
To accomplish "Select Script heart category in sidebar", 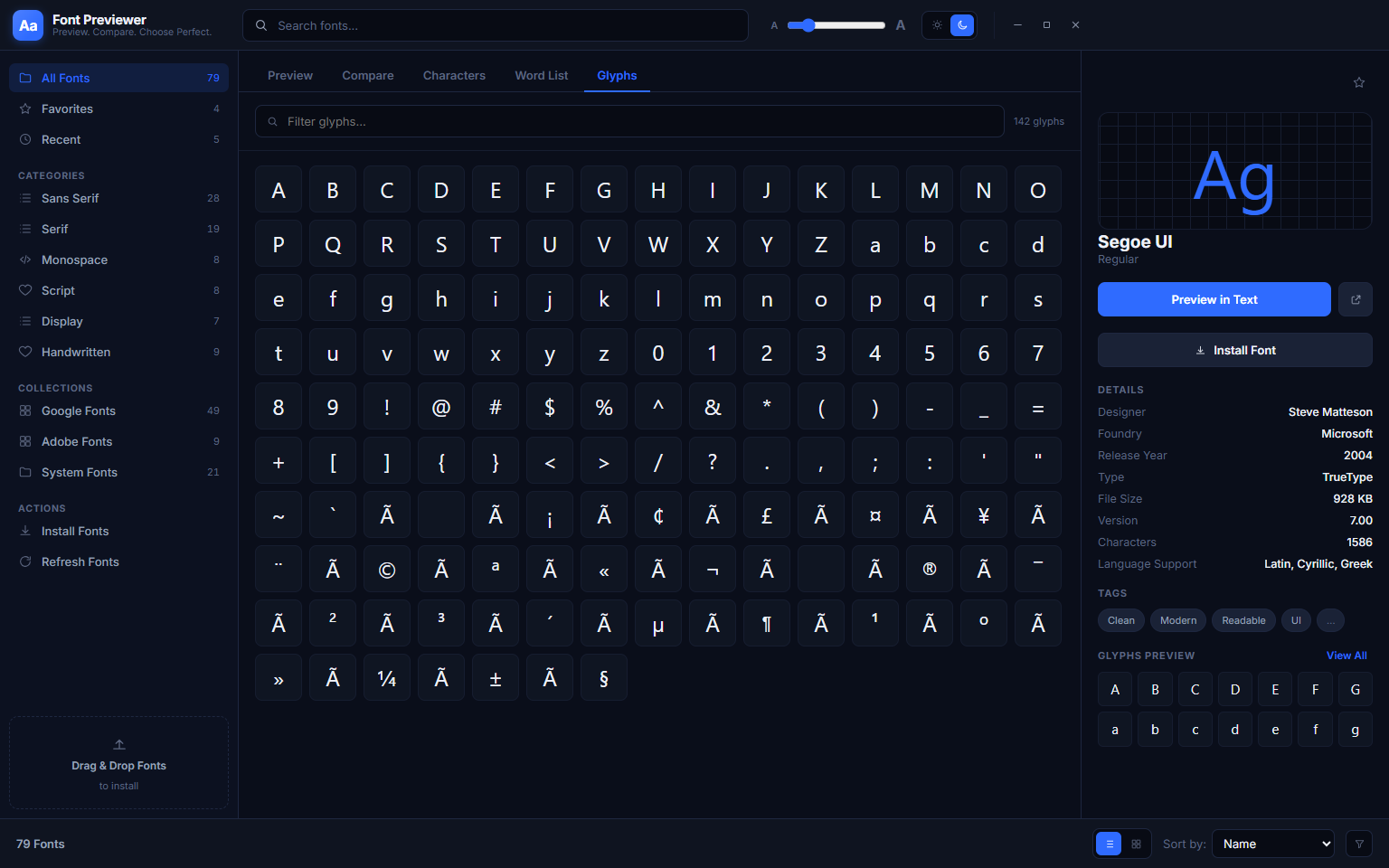I will pyautogui.click(x=118, y=290).
